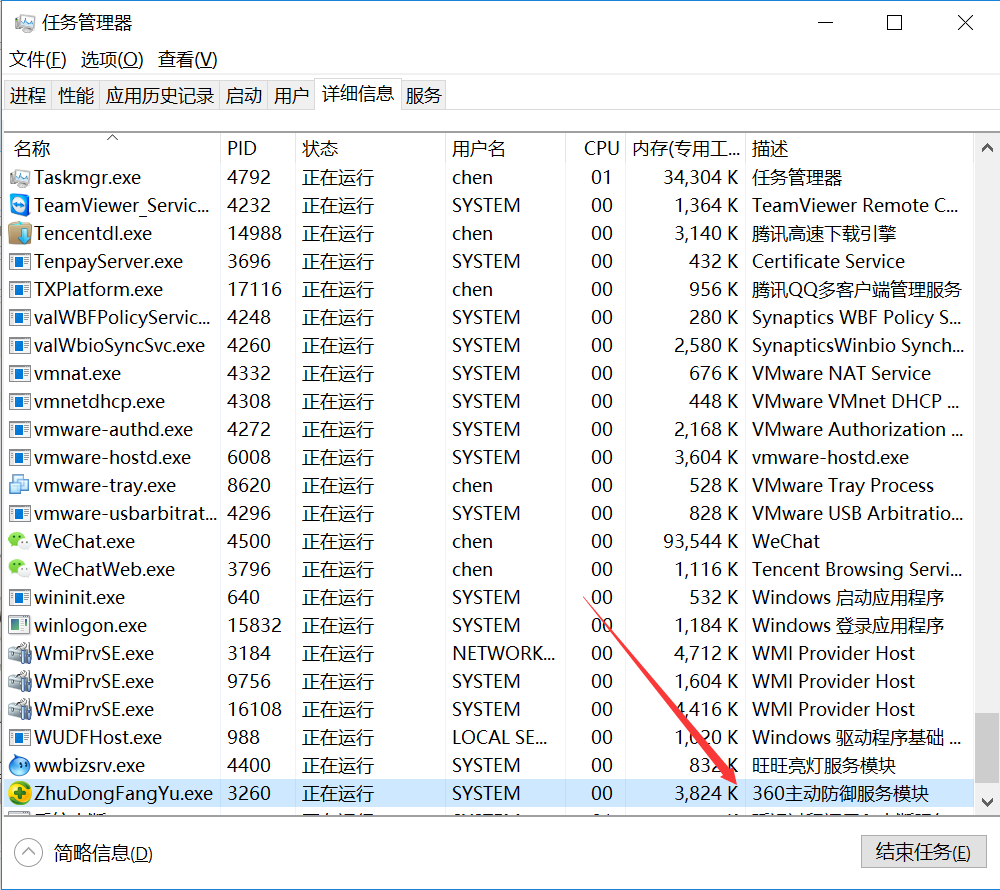Select the ZhuDongFangYu.exe process name
The width and height of the screenshot is (1000, 890).
[123, 793]
